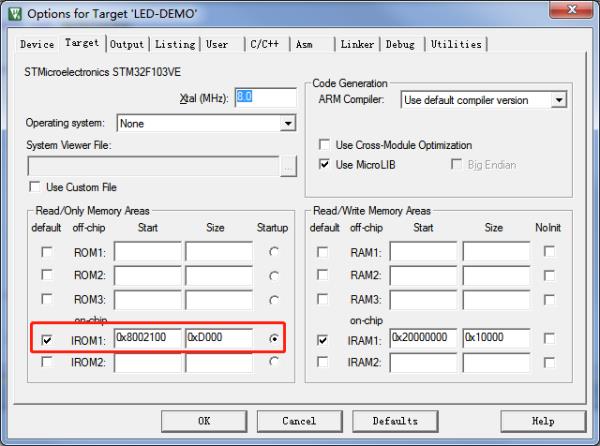Screen dimensions: 600x446
Task: Go to the Linker tab
Action: 357,45
